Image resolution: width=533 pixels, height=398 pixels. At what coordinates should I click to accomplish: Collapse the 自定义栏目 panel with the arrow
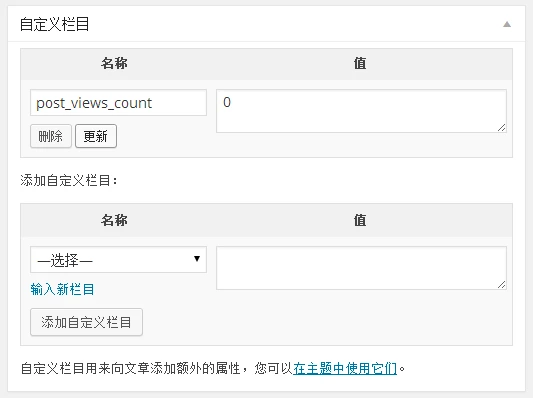coord(507,24)
